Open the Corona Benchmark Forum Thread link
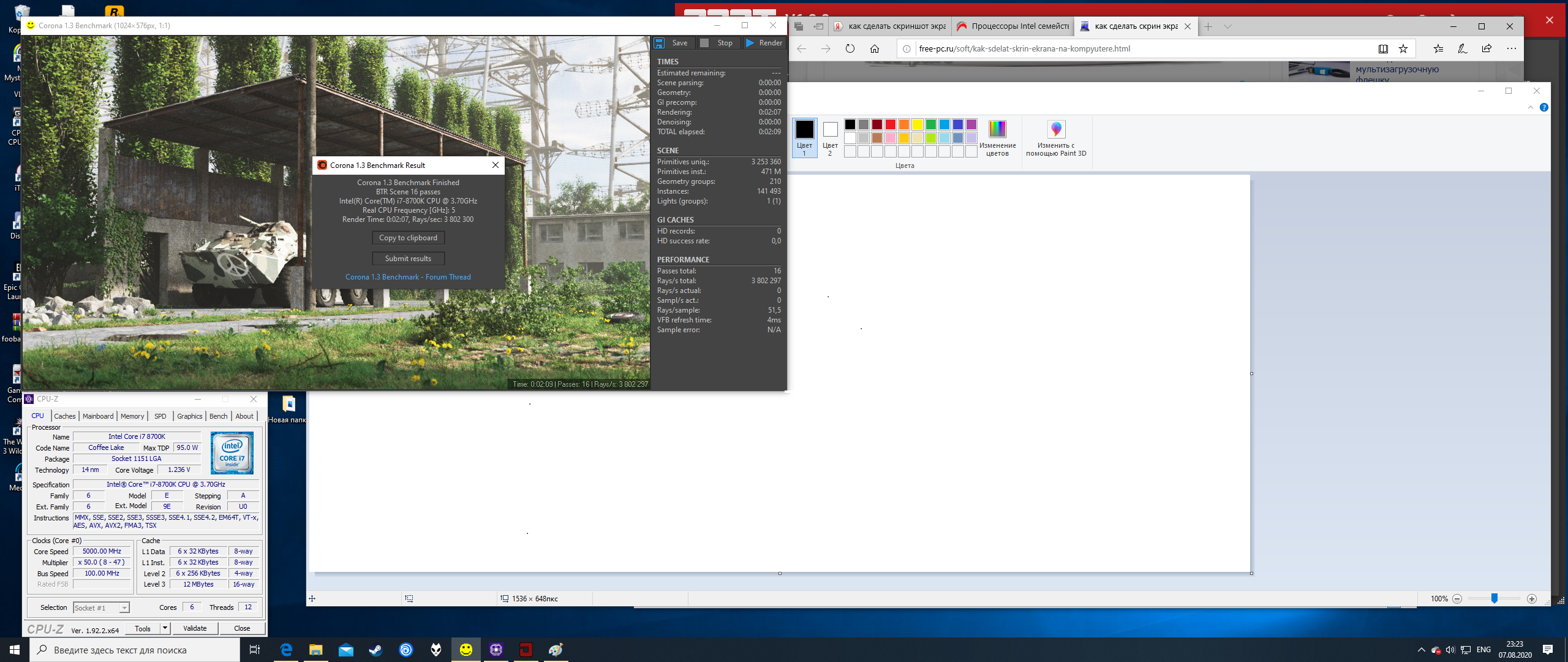The width and height of the screenshot is (1568, 662). [x=408, y=277]
